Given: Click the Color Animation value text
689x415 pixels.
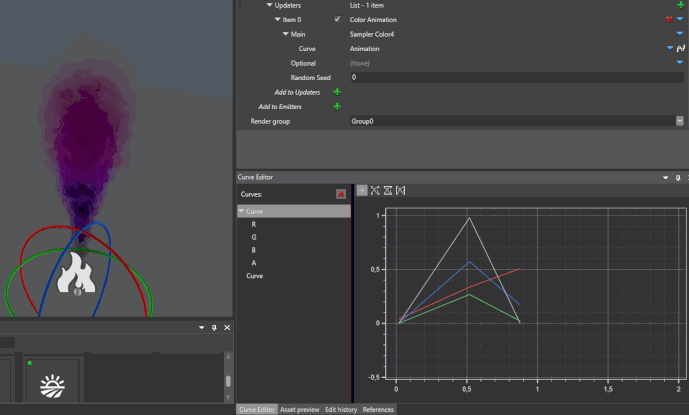Looking at the screenshot, I should pos(373,19).
